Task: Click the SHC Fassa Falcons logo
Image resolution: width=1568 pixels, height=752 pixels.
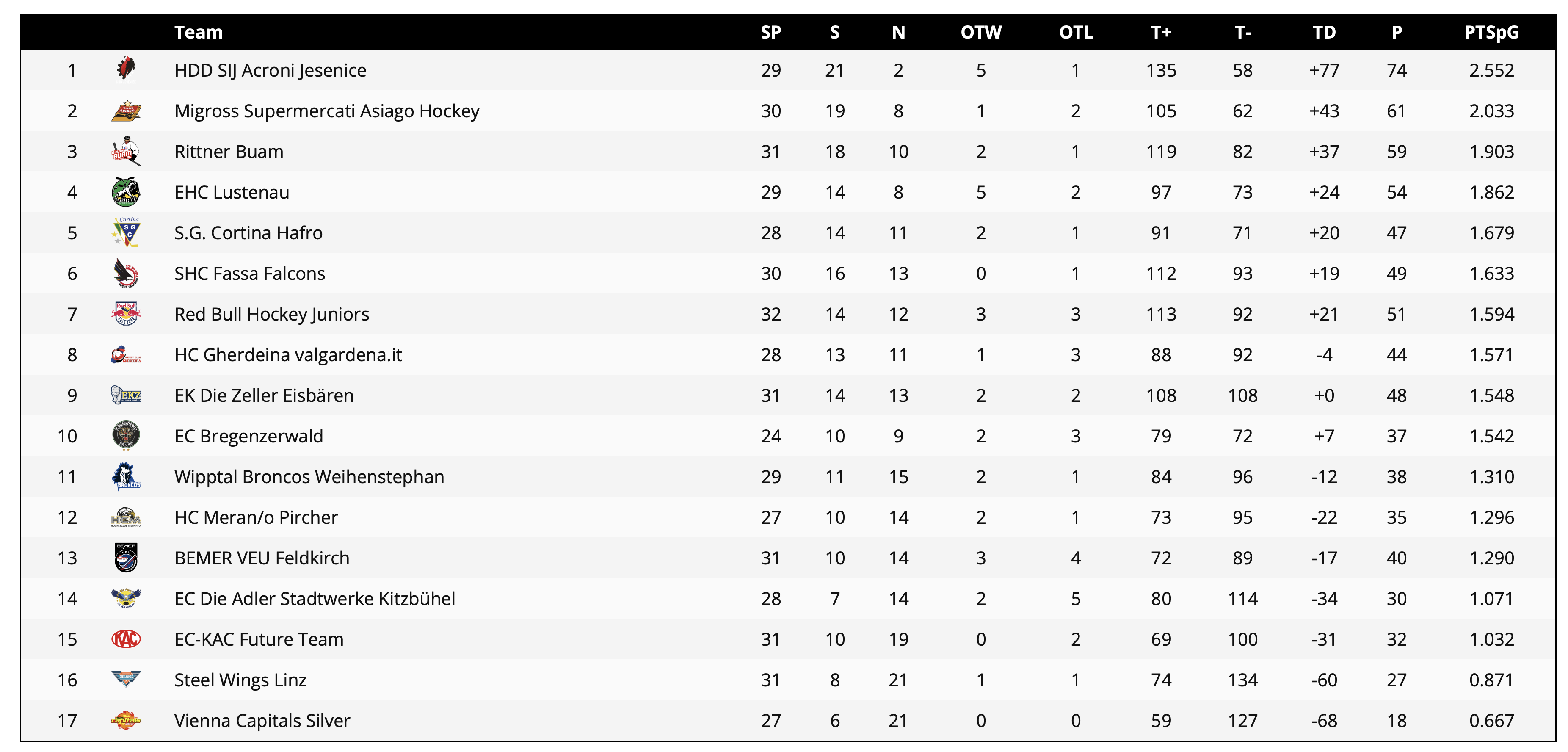Action: [126, 274]
